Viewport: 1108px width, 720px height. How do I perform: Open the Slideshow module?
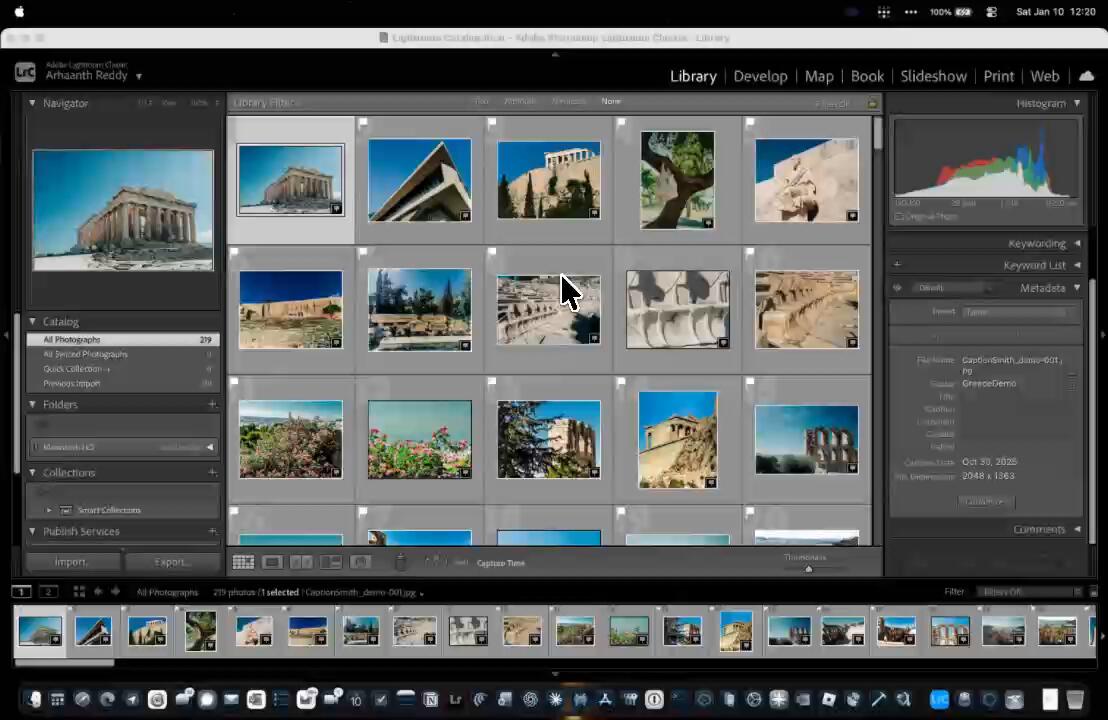(x=933, y=76)
